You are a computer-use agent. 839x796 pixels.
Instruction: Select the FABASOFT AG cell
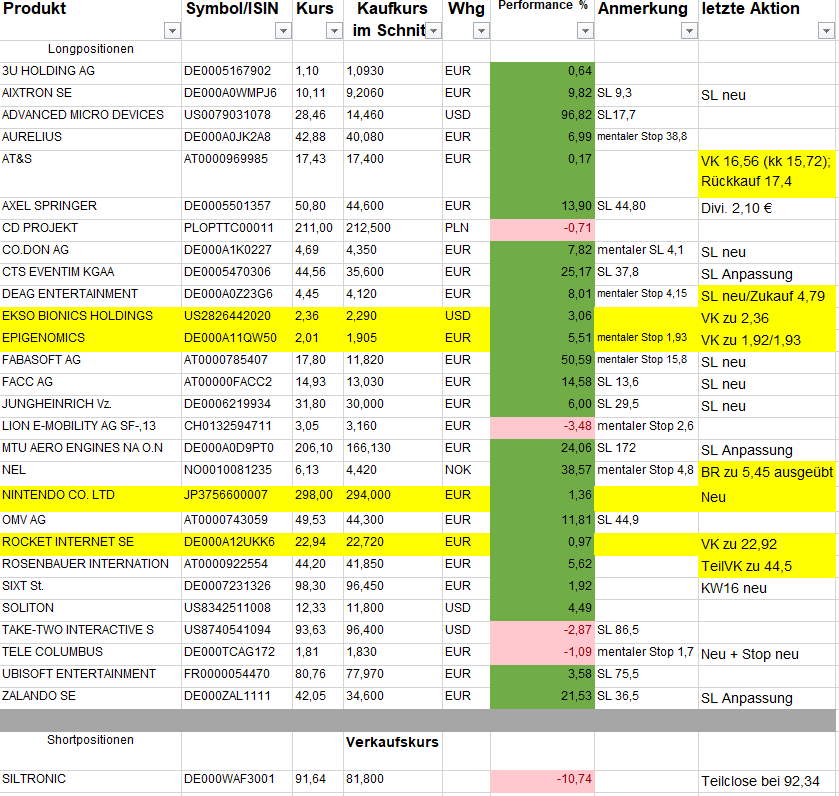90,362
